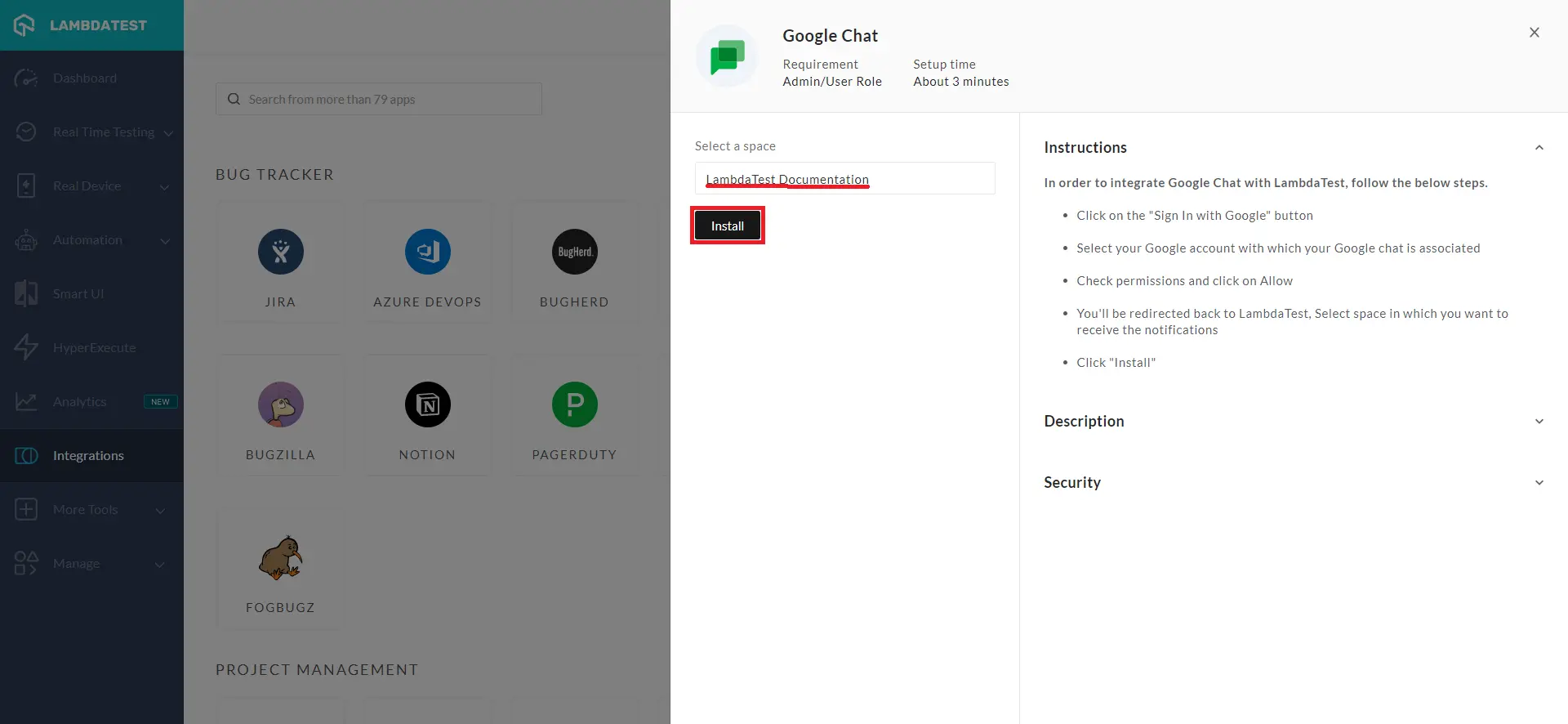Viewport: 1568px width, 724px height.
Task: Go to Integrations in the sidebar
Action: pos(88,456)
